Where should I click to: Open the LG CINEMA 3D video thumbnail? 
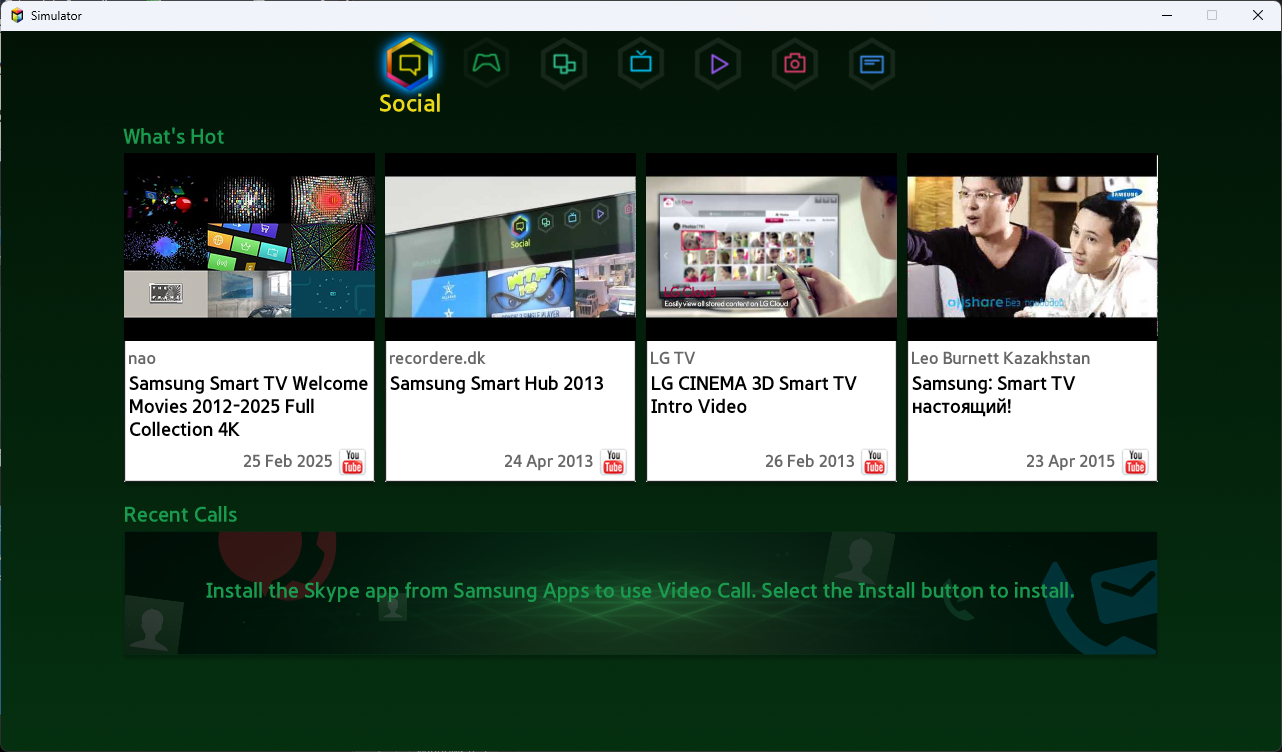tap(771, 247)
